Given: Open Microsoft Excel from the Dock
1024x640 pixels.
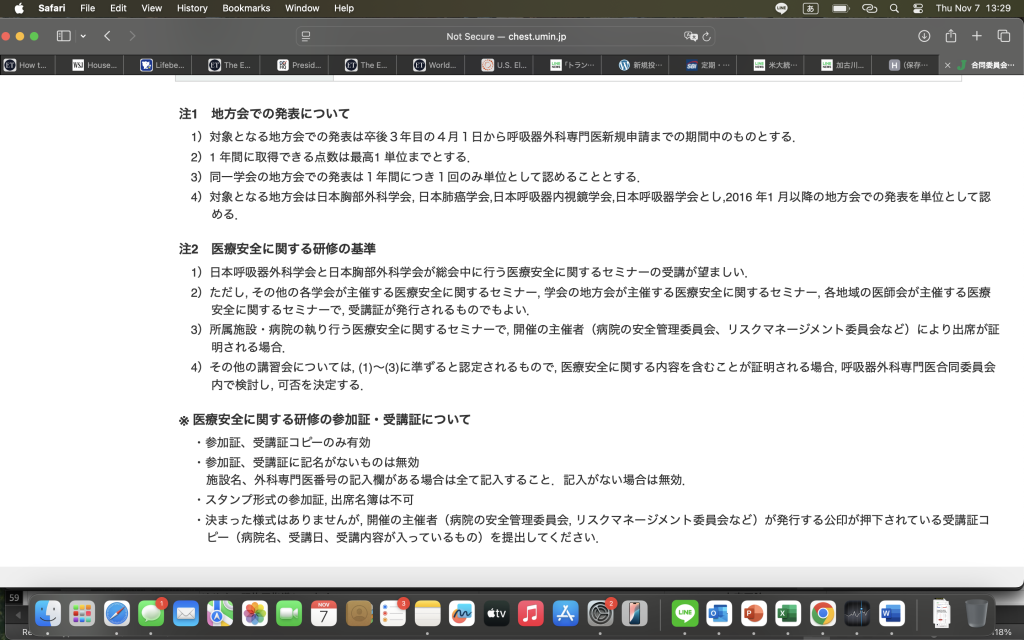Looking at the screenshot, I should (788, 613).
